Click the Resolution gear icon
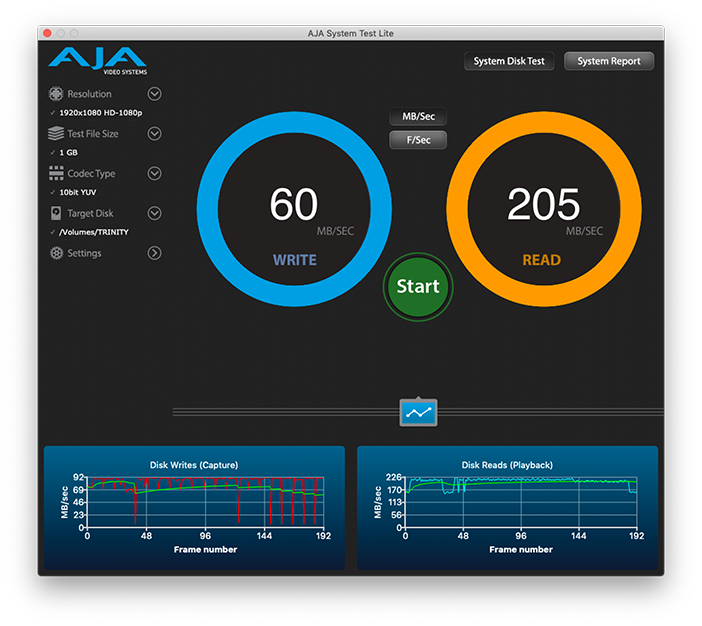 click(56, 94)
